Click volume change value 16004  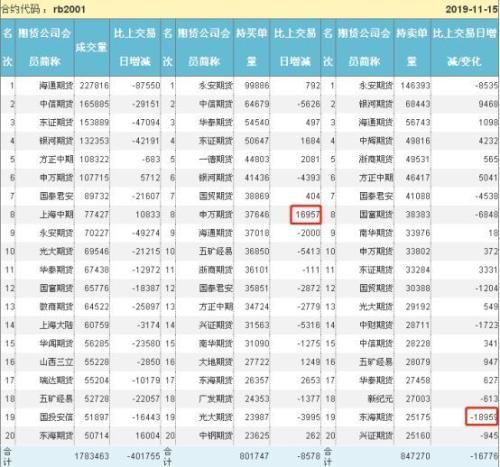148,435
